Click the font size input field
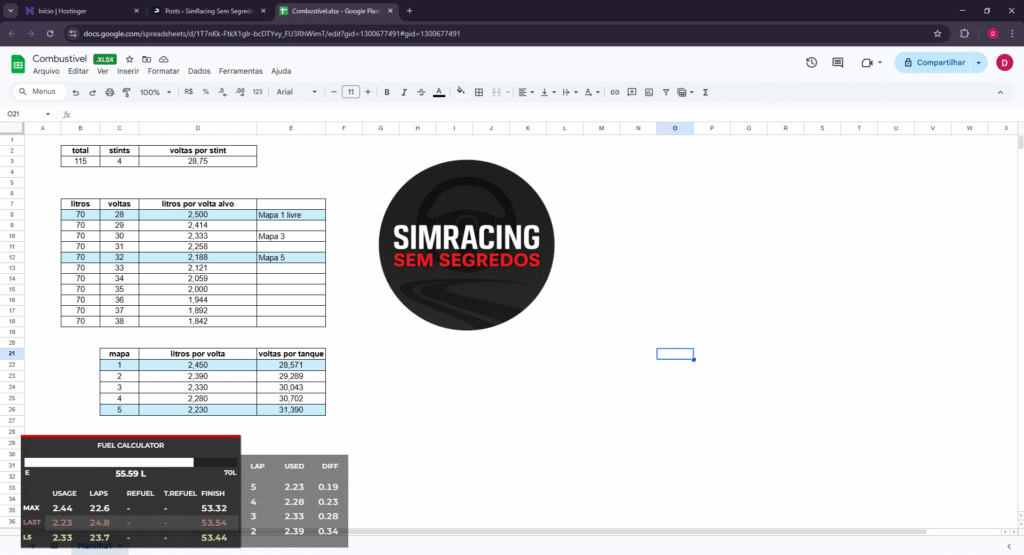 (x=350, y=92)
